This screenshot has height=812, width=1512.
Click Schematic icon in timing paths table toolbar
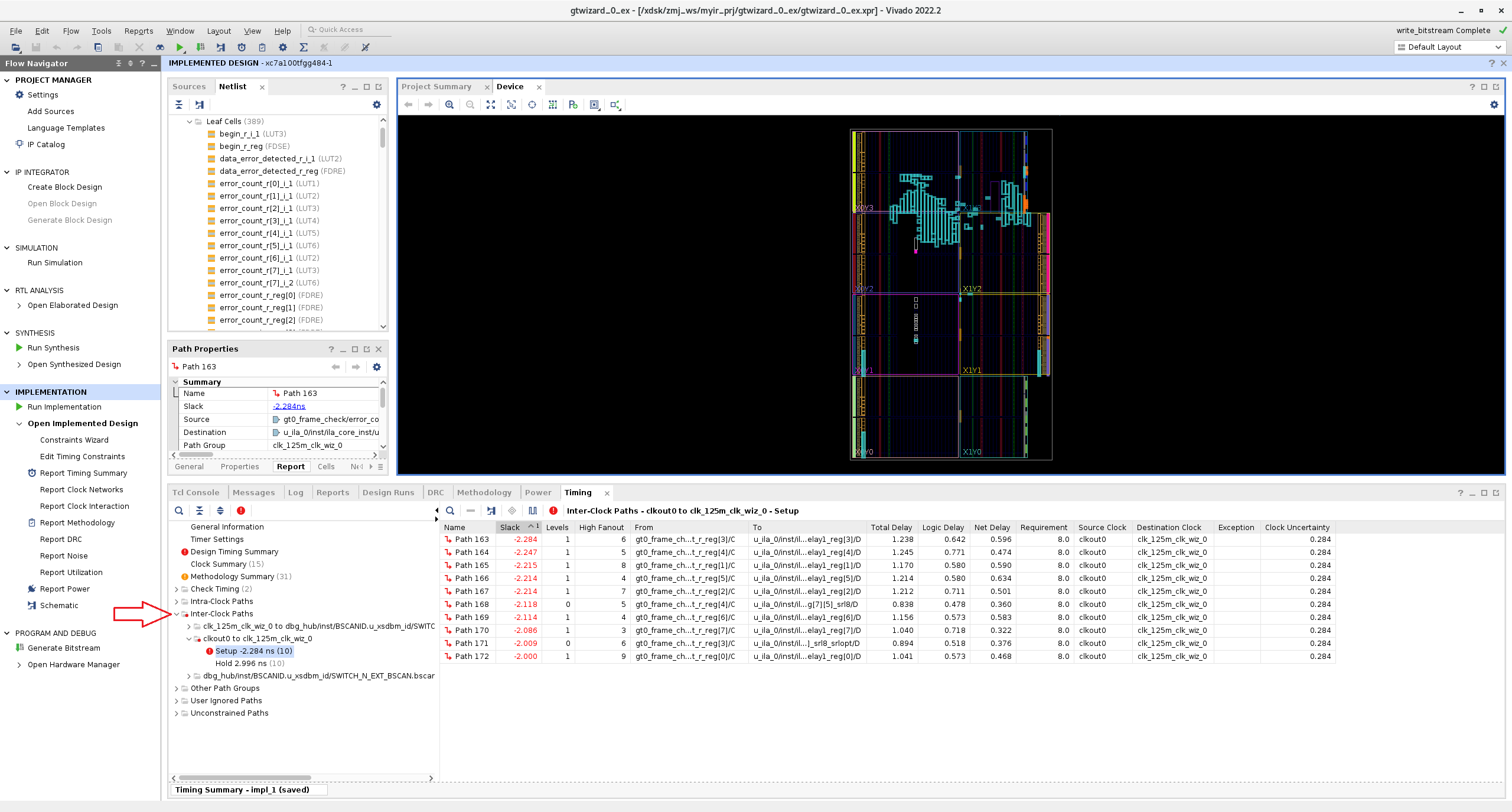(x=491, y=511)
